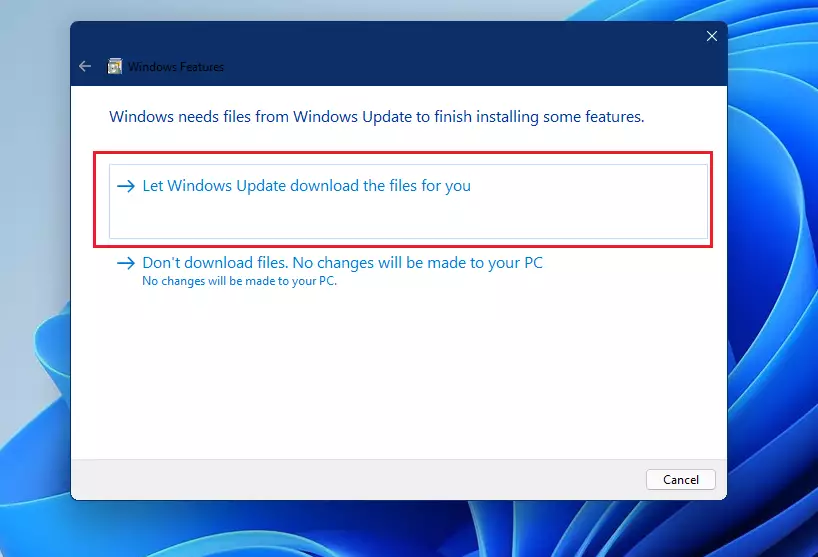Click the 'No changes will be made' subtext
The width and height of the screenshot is (818, 557).
point(240,281)
